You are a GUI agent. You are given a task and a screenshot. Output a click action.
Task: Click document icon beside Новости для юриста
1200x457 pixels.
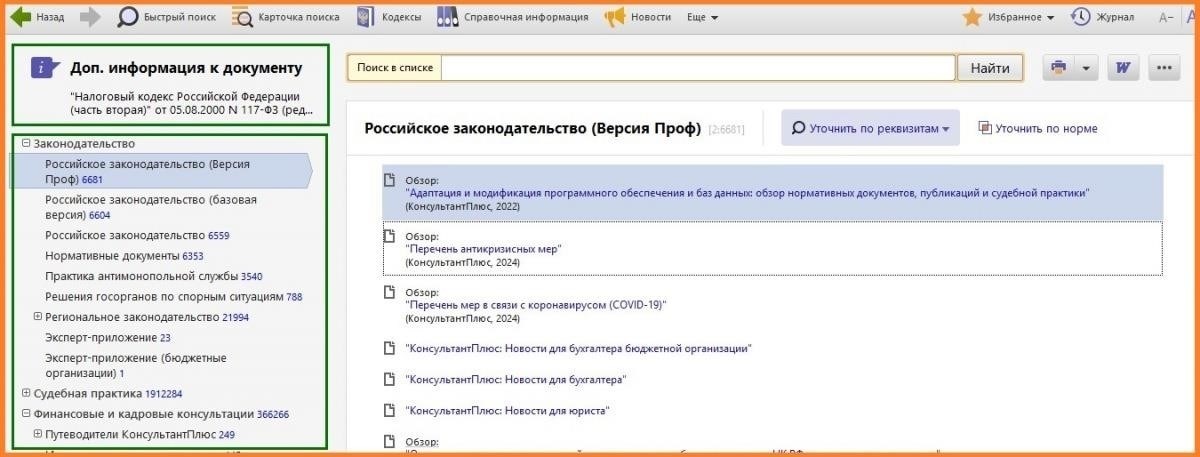click(x=390, y=410)
